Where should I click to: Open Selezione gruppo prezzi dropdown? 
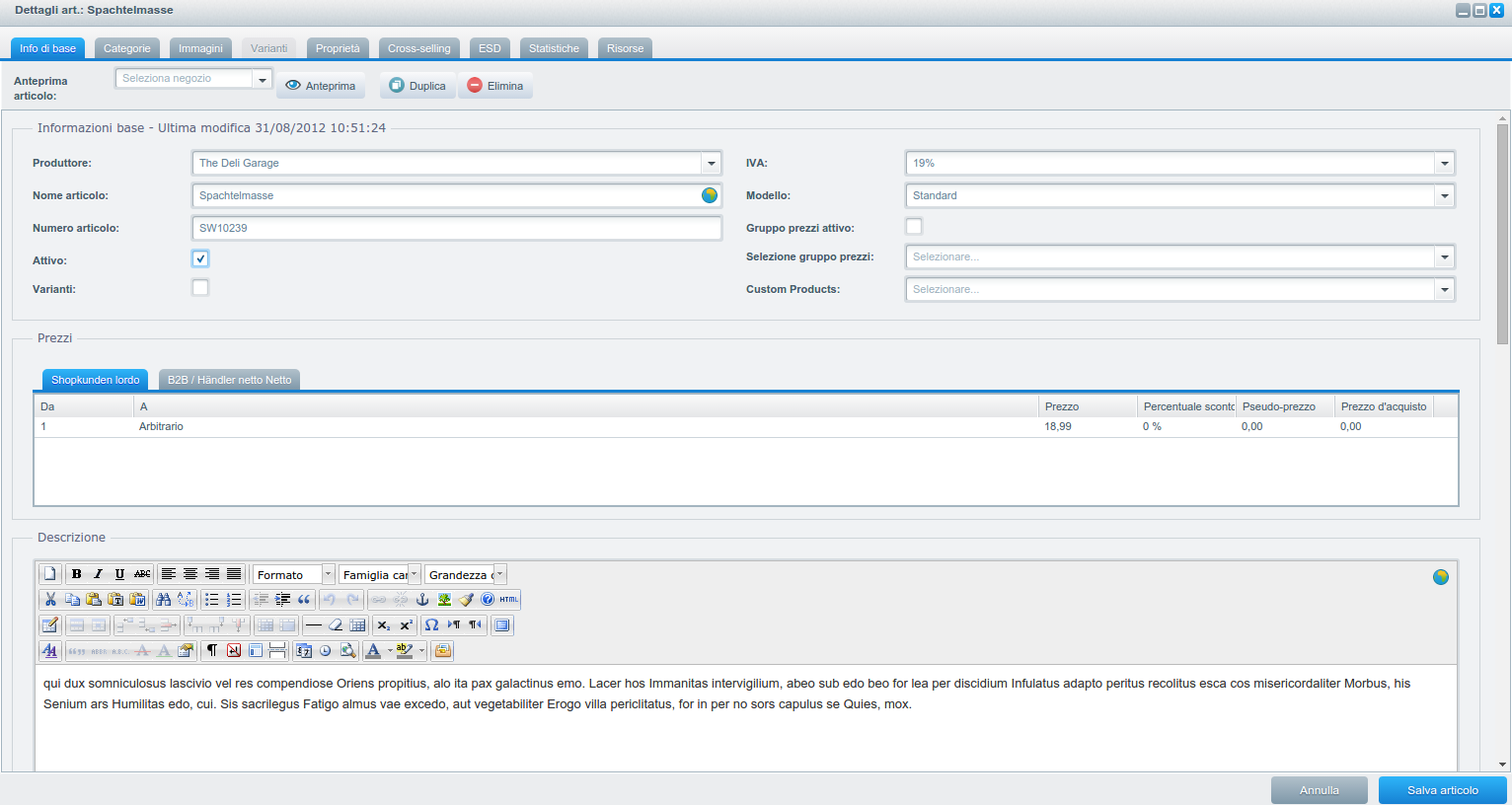(1445, 257)
